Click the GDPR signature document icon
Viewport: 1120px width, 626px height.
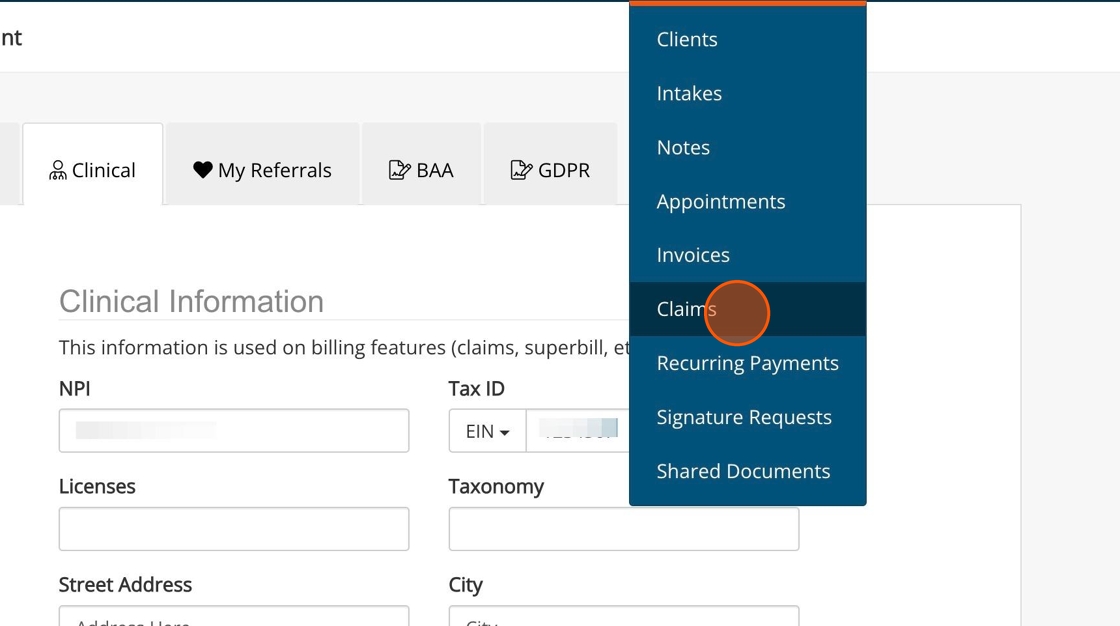521,170
